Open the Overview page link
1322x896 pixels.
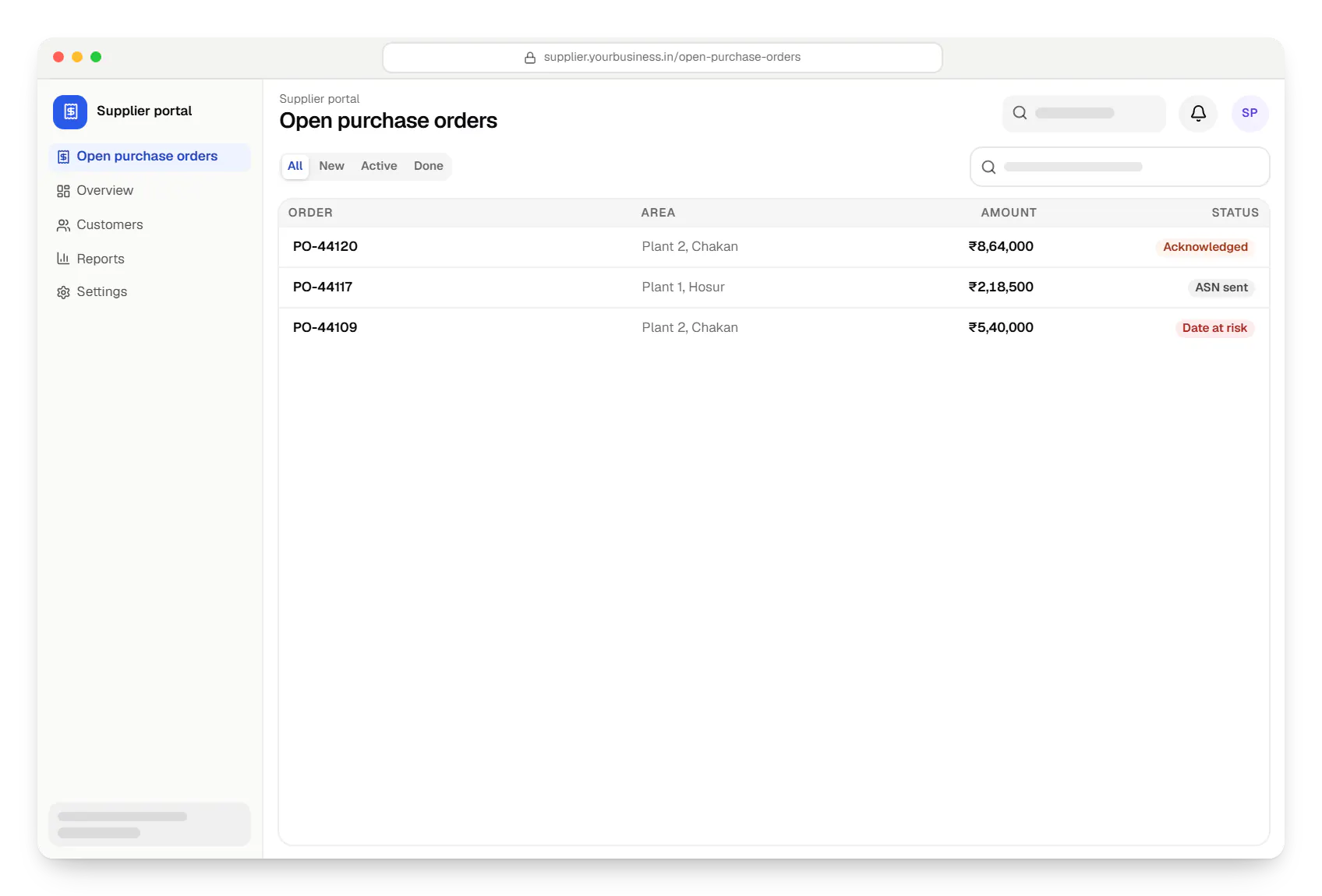pyautogui.click(x=150, y=191)
